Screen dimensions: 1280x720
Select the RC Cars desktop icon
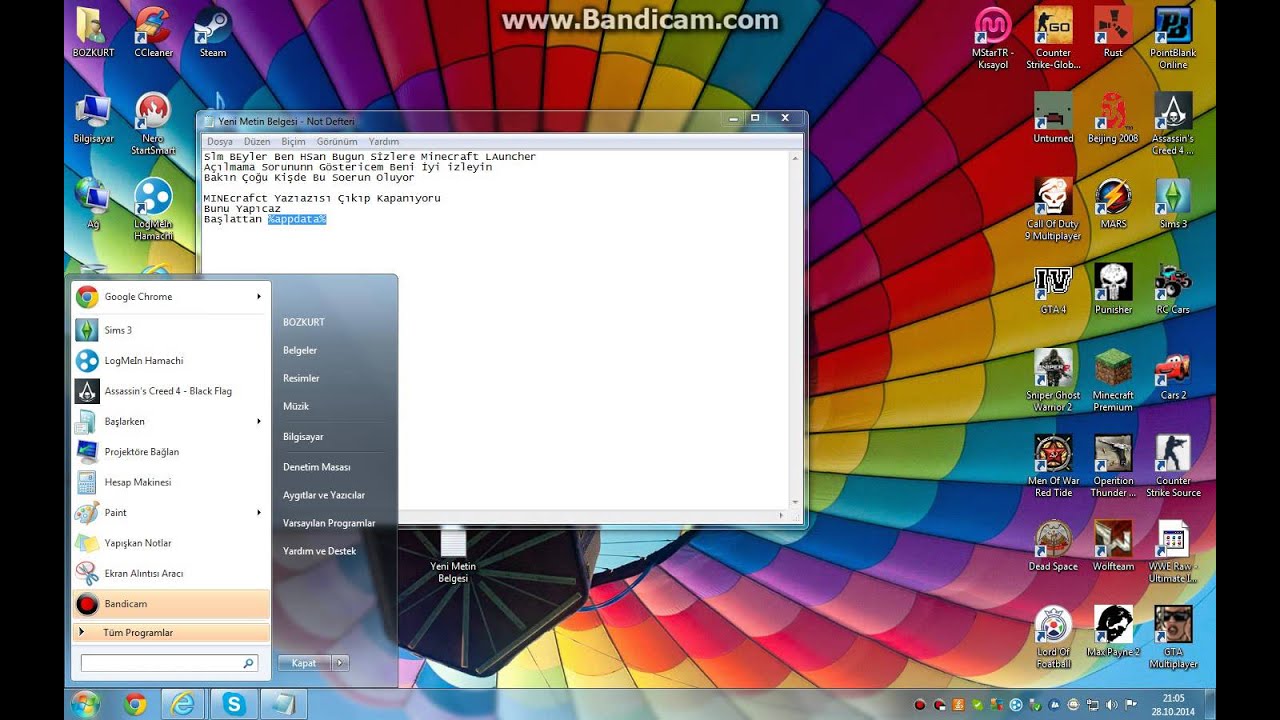pyautogui.click(x=1173, y=290)
